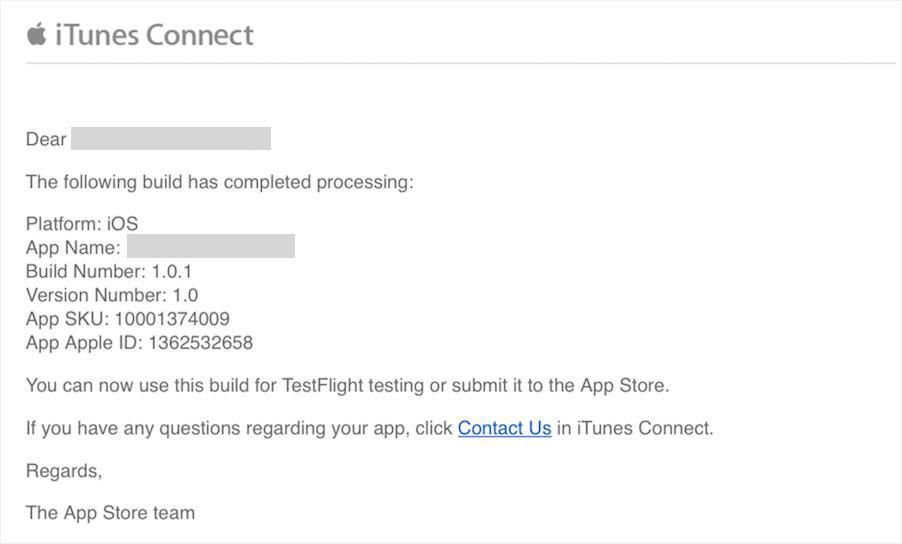Click the App Store team signature
902x544 pixels.
(x=110, y=513)
